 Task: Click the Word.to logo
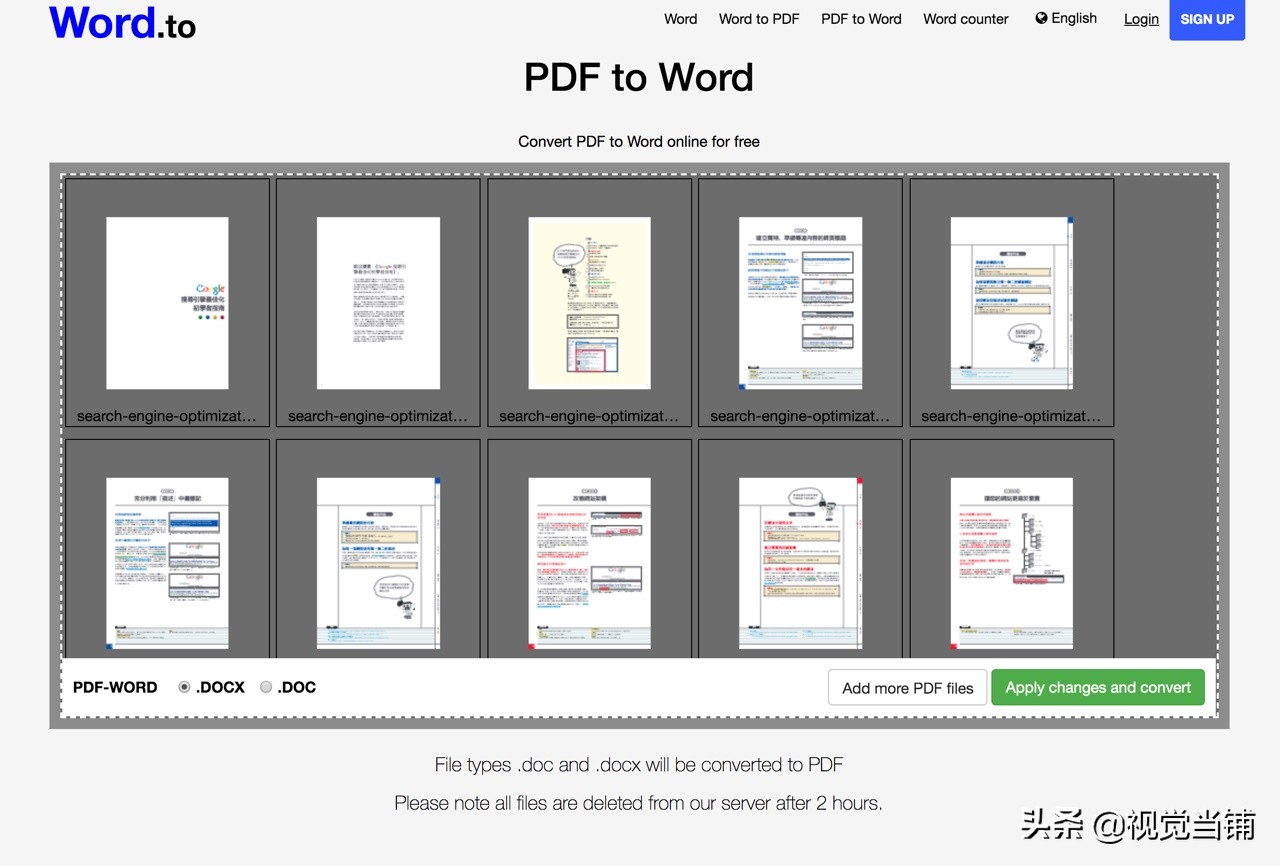(122, 22)
